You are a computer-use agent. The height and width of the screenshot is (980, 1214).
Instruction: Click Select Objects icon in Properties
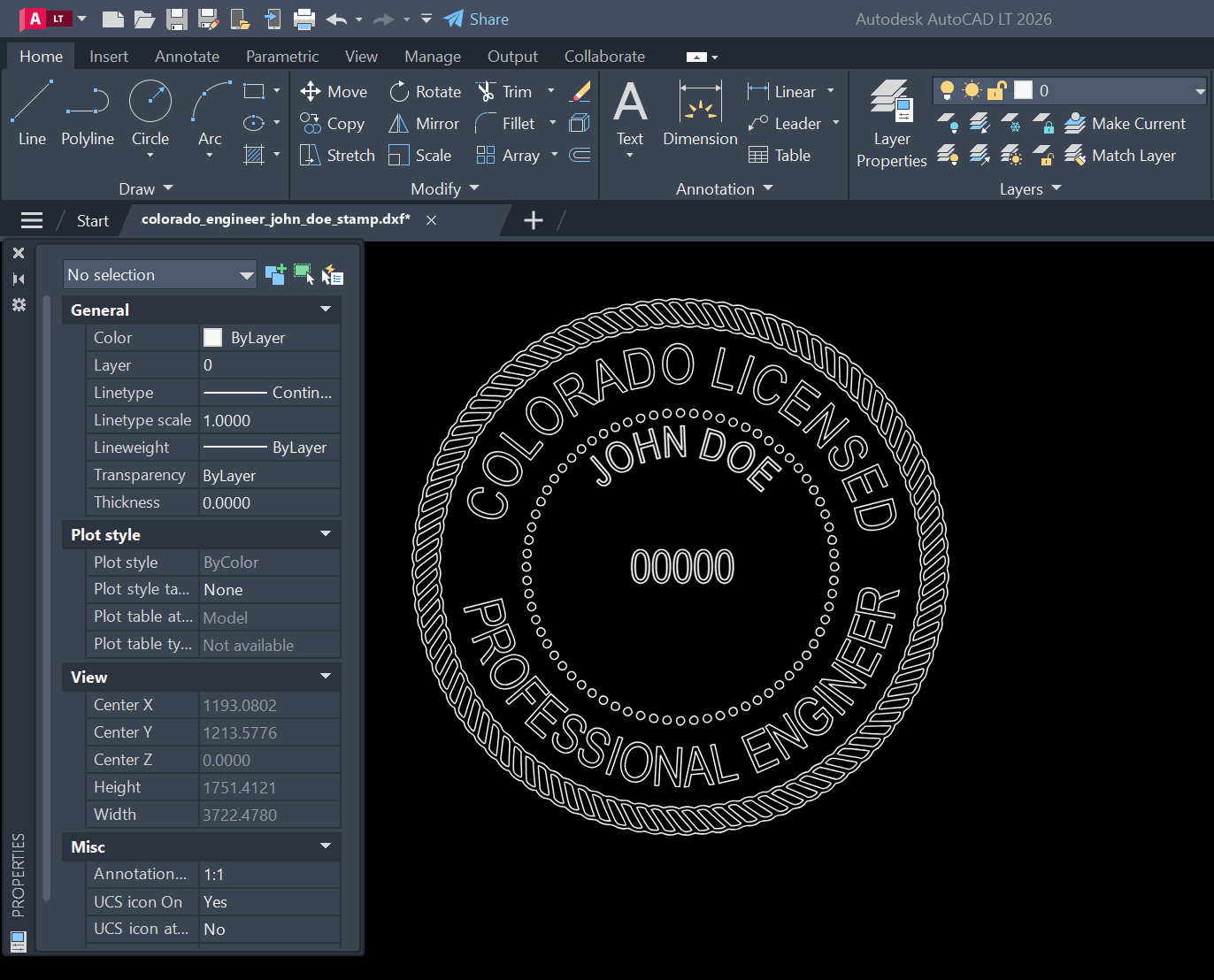click(303, 275)
